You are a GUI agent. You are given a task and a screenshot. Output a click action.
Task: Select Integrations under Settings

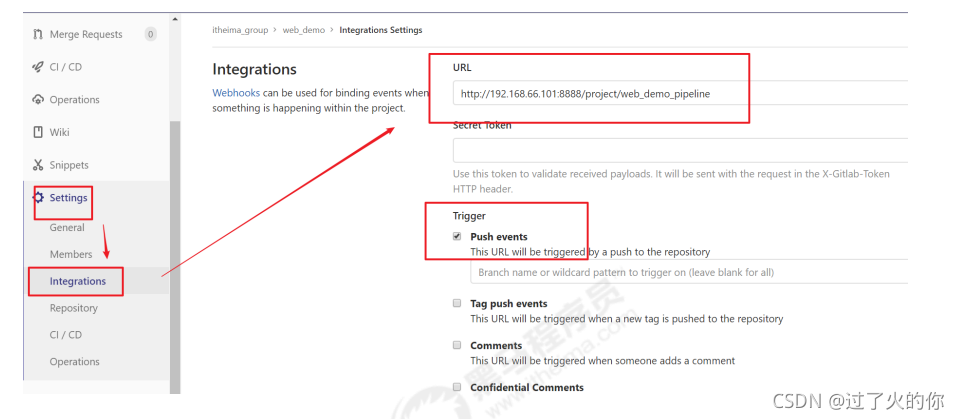coord(78,281)
